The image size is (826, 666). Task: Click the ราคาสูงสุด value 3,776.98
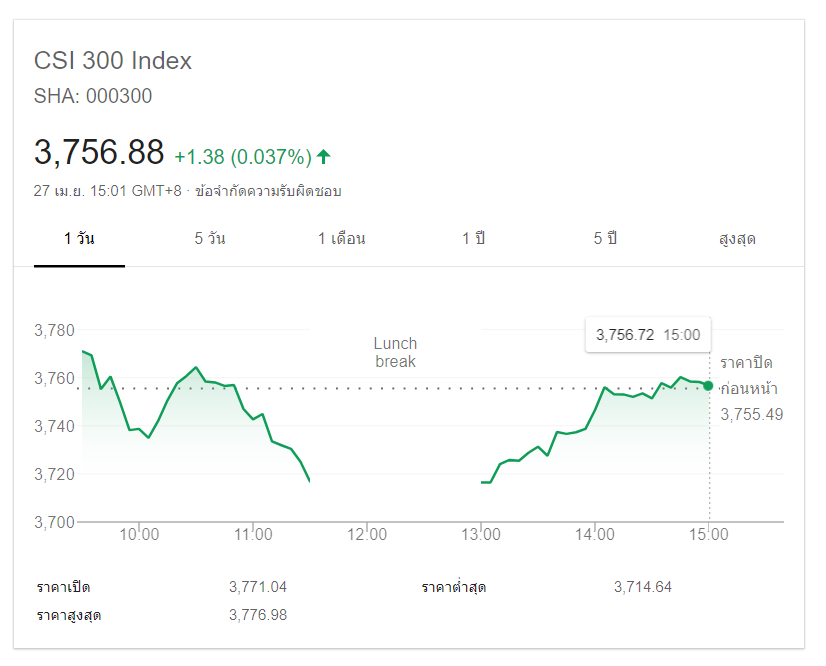258,615
